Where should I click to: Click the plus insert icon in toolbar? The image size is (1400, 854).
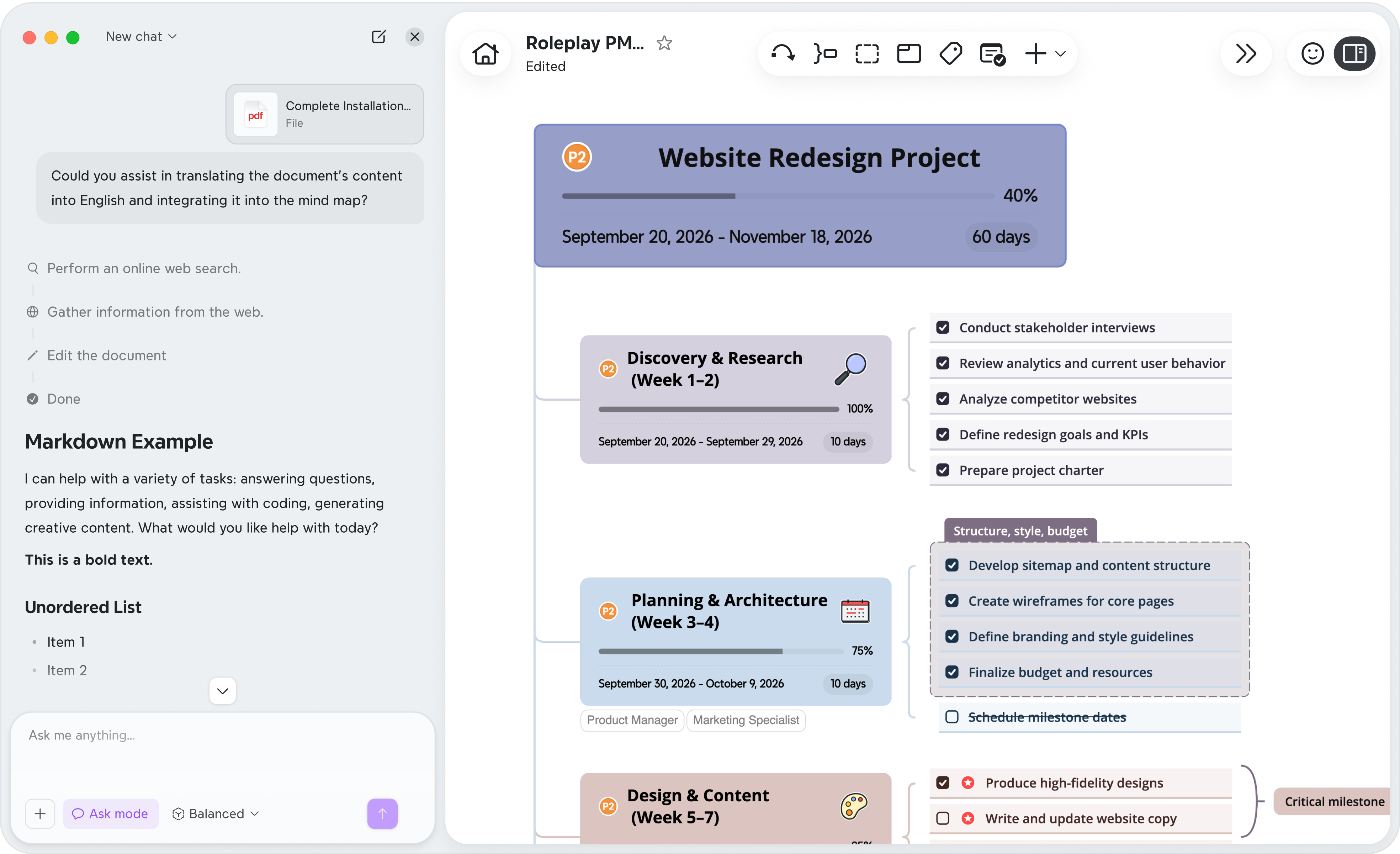1035,53
